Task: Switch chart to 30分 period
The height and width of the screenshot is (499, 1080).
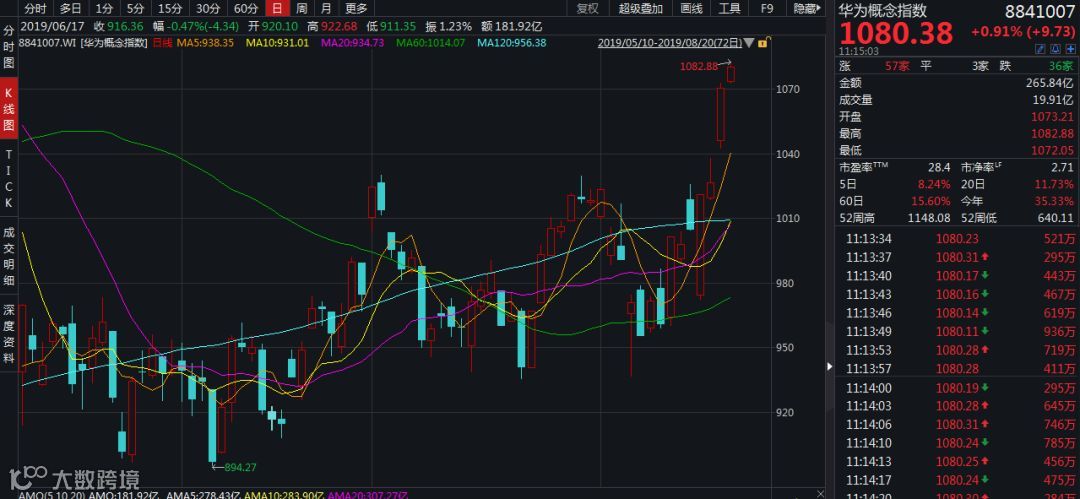Action: (208, 9)
